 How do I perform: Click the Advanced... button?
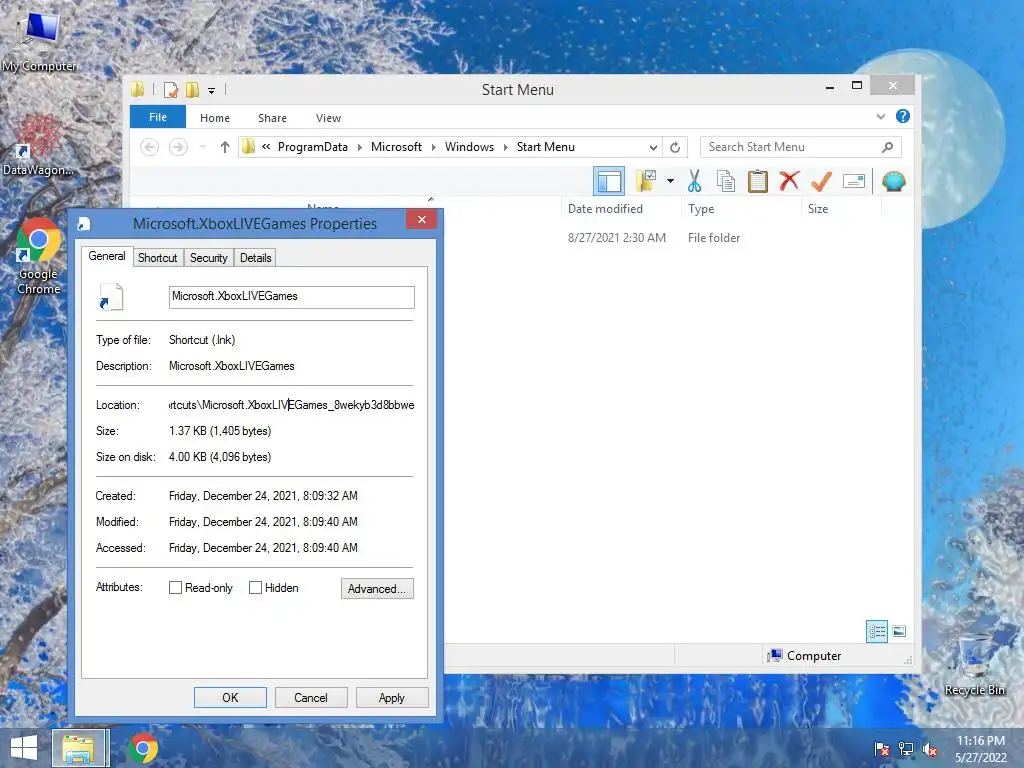[x=377, y=588]
